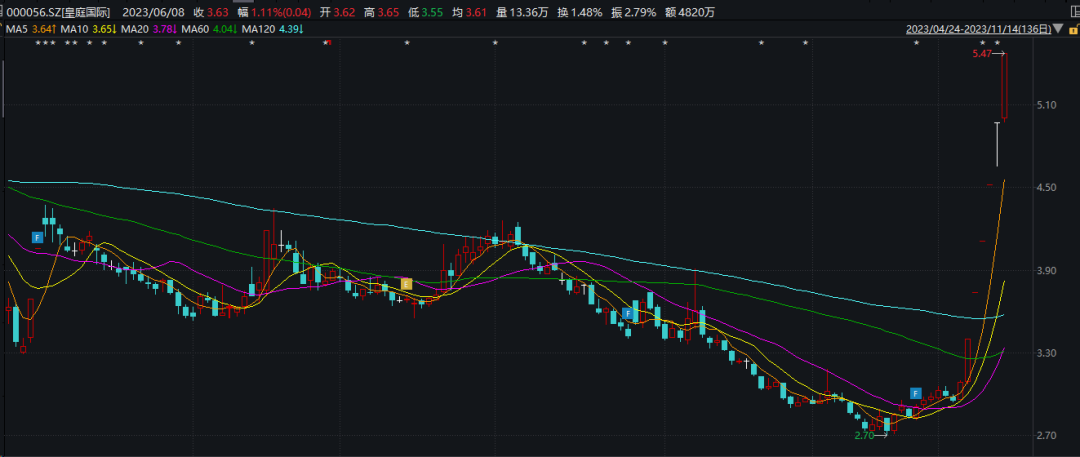Viewport: 1080px width, 457px height.
Task: Click the high price 高 3.65
Action: [x=382, y=12]
